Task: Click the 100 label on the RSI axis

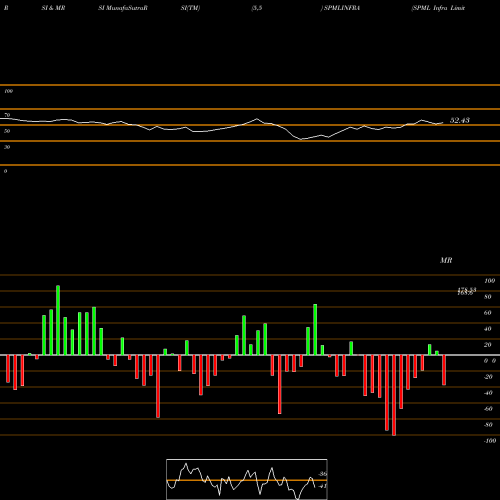Action: (x=8, y=91)
